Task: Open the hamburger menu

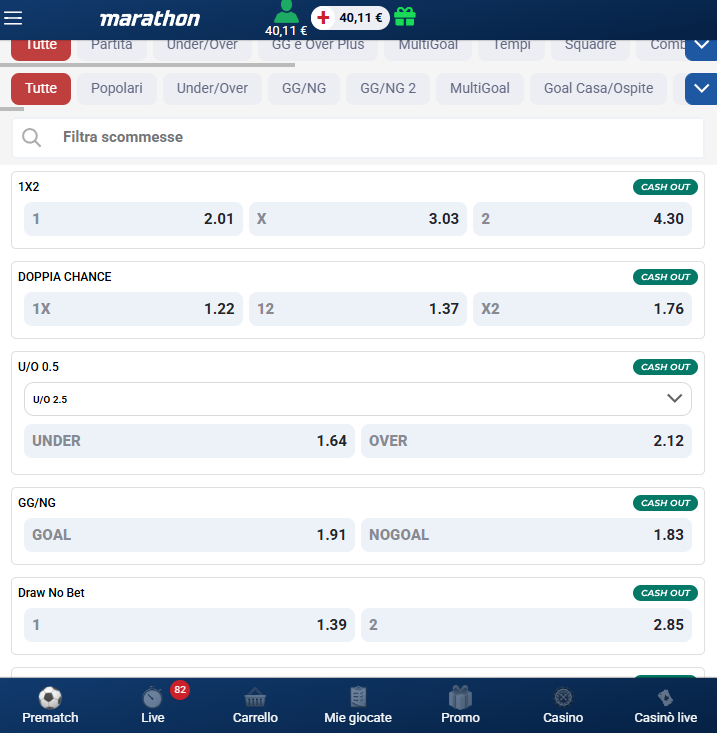Action: [13, 18]
